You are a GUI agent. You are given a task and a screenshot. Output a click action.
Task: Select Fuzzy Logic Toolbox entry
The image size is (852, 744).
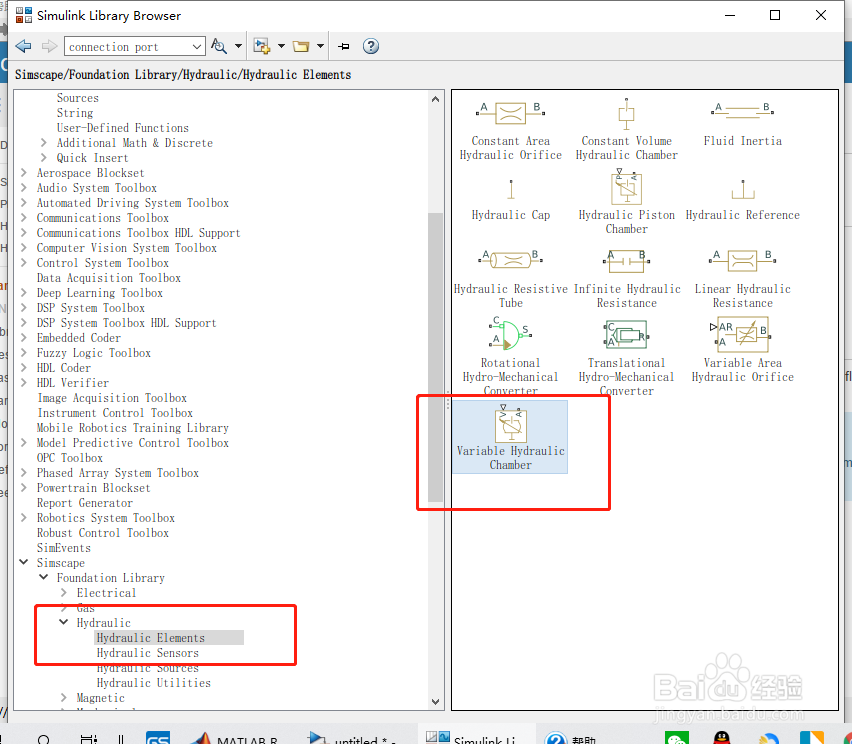pos(93,353)
